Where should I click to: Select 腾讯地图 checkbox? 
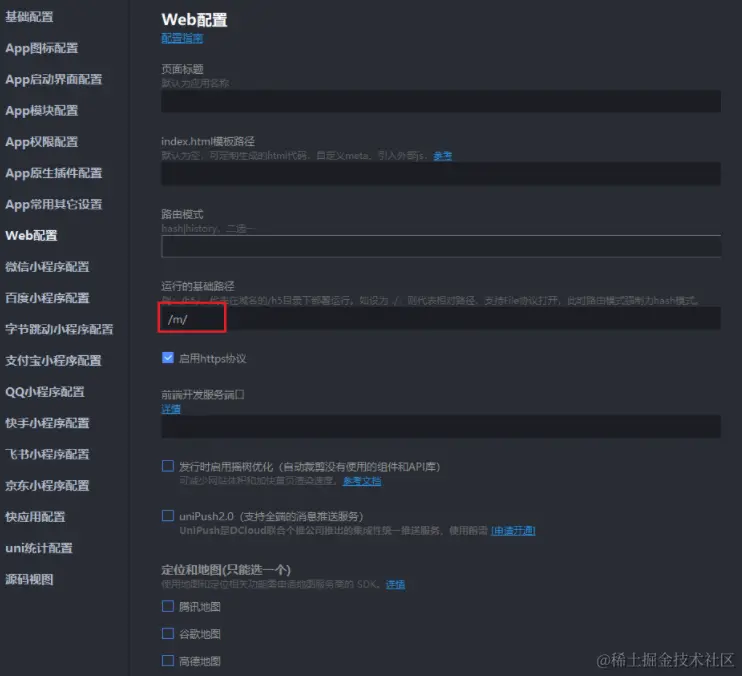(x=168, y=606)
